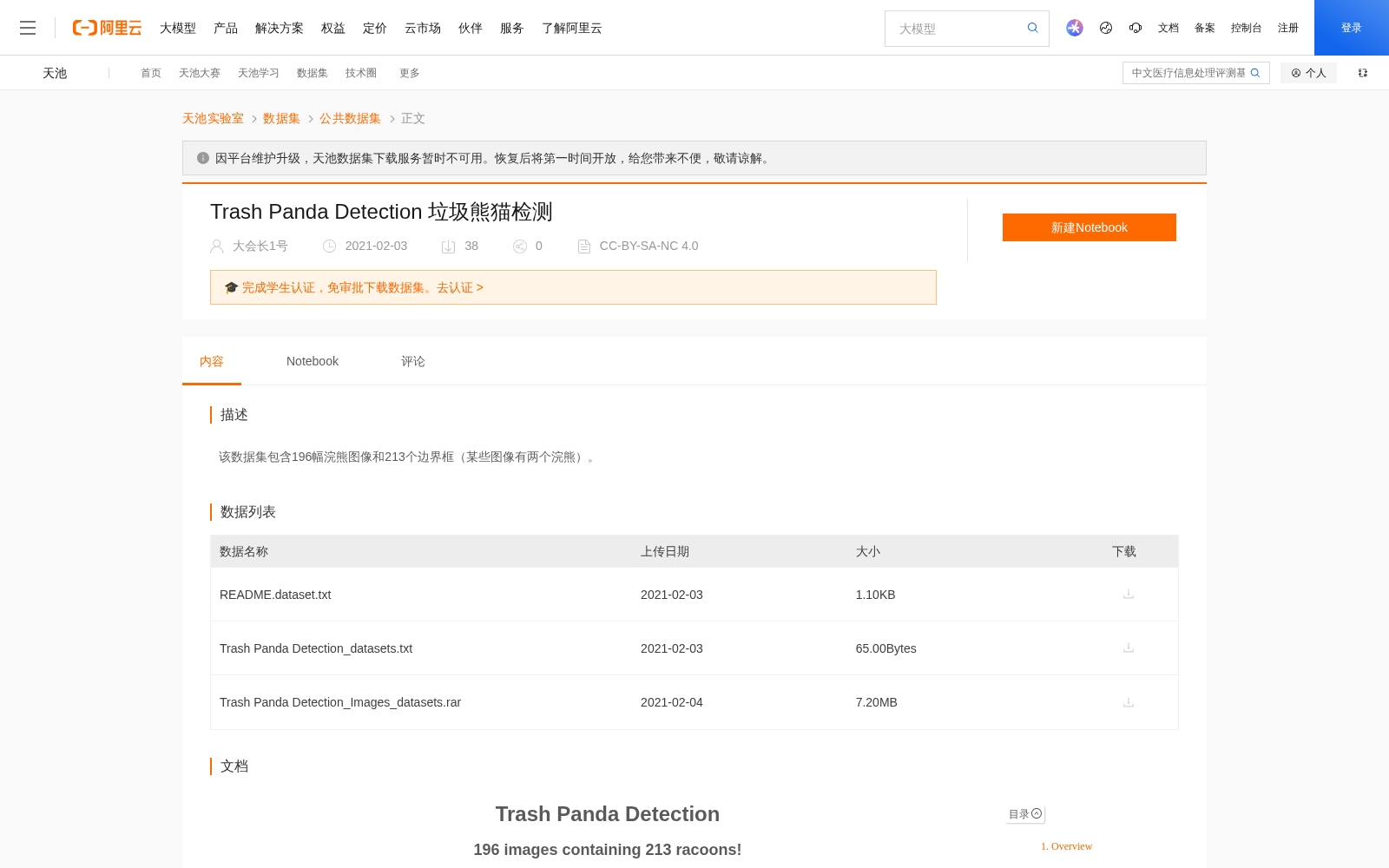Click 天池学习 in Tianchi navigation

click(x=259, y=73)
